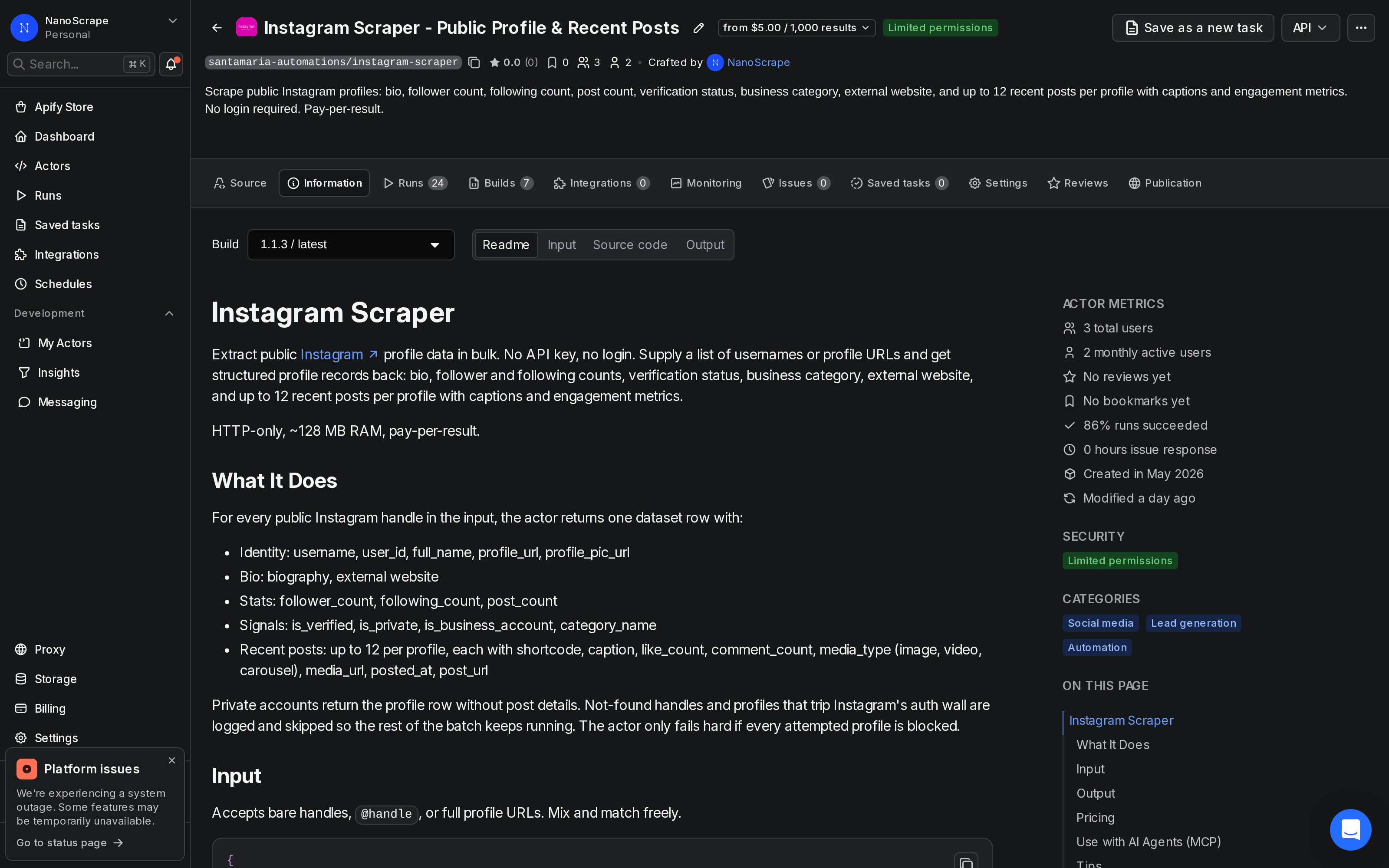1389x868 pixels.
Task: Click the Social media category tag
Action: click(x=1100, y=624)
